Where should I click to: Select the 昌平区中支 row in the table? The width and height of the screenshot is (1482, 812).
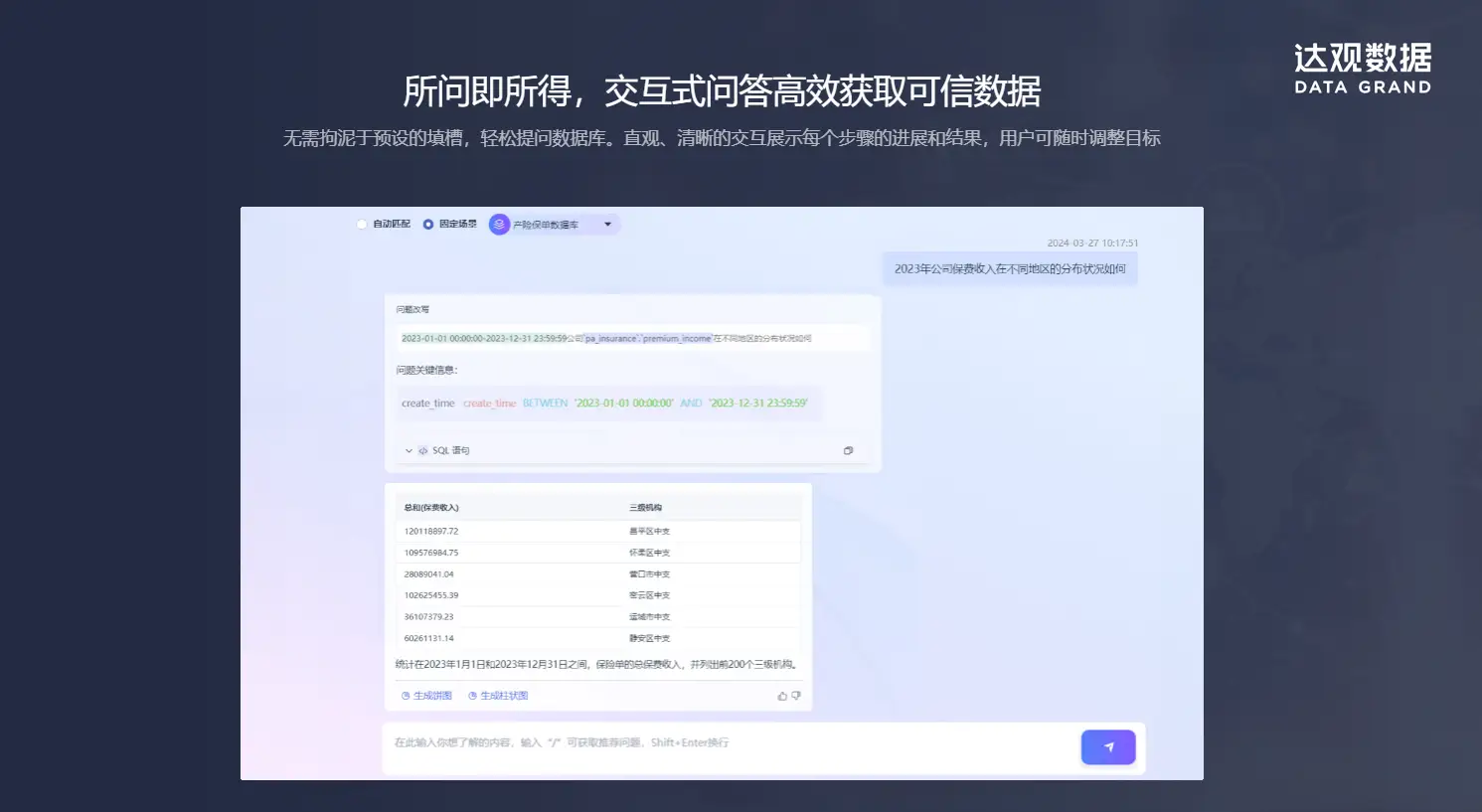point(596,530)
